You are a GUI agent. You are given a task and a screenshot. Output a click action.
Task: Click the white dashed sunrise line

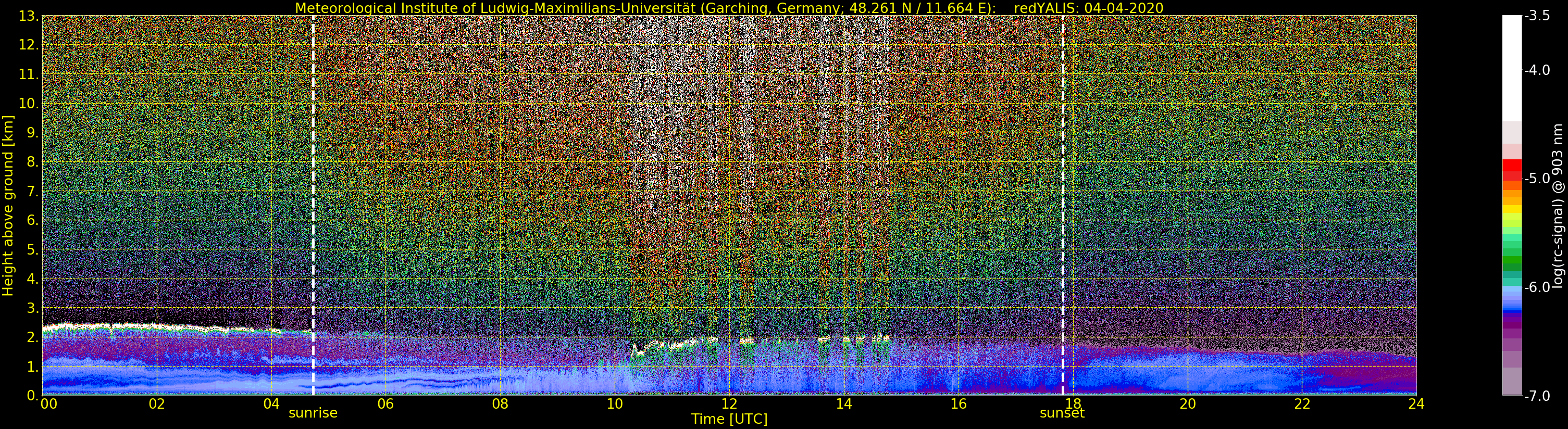(x=313, y=205)
